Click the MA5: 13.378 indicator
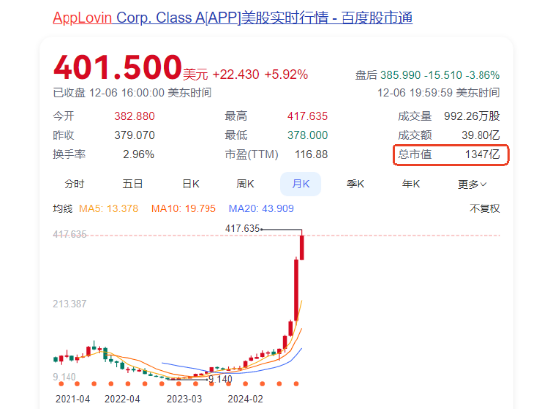The height and width of the screenshot is (409, 550). coord(109,209)
